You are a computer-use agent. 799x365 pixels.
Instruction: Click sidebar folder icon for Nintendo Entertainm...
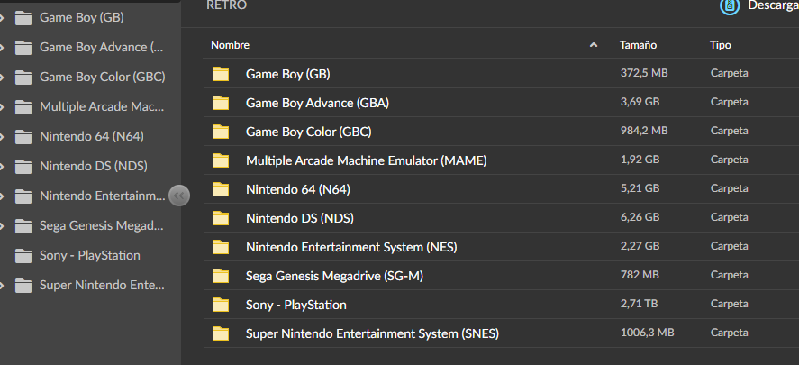tap(23, 196)
